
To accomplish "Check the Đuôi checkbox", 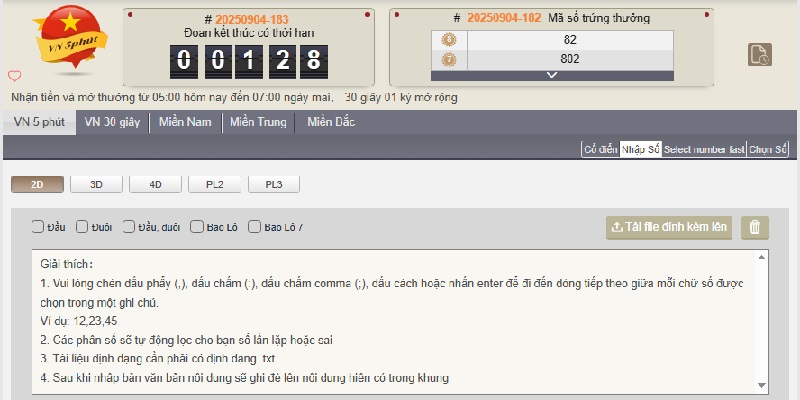I will pos(82,227).
